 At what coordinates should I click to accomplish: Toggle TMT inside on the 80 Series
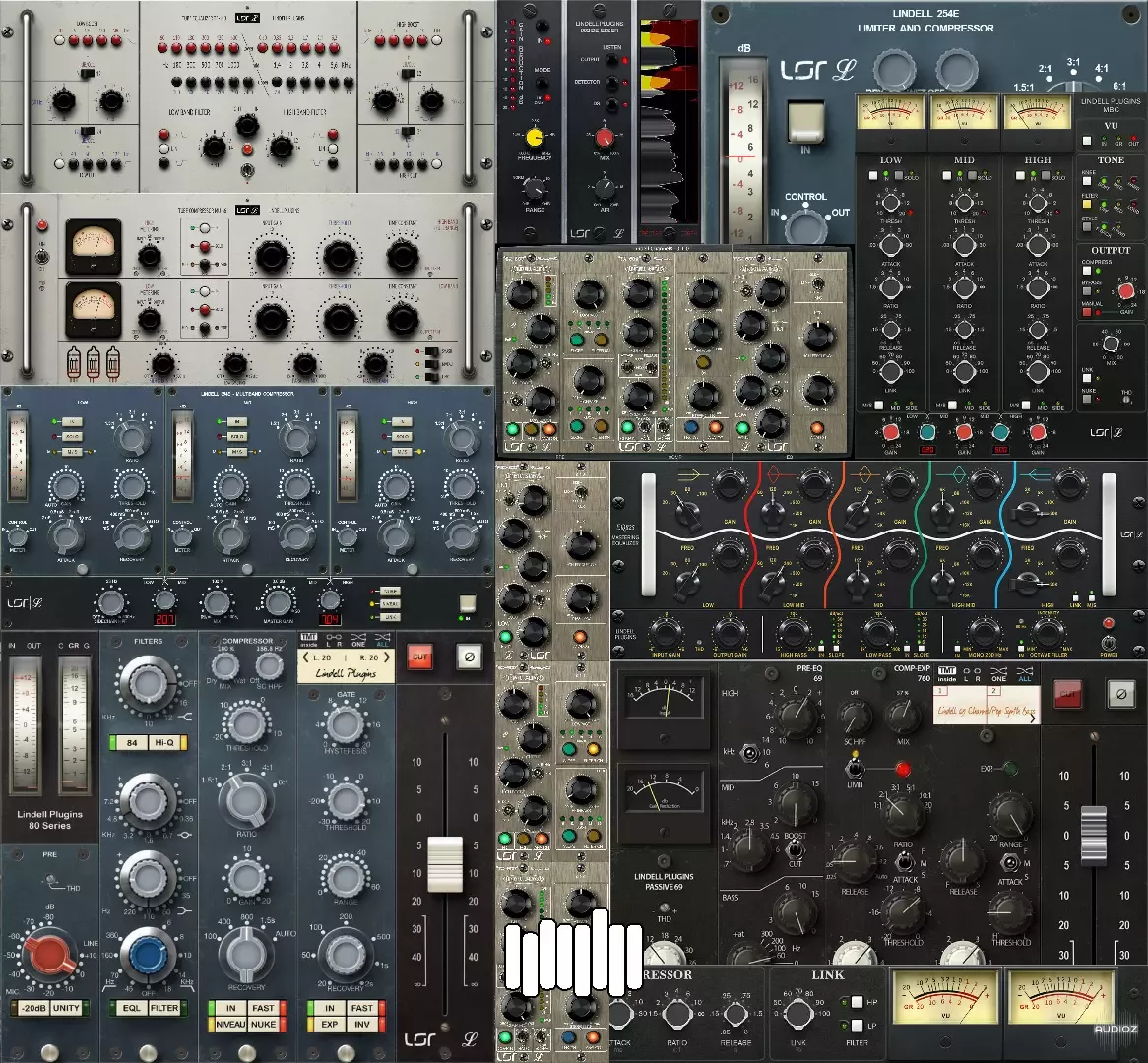pos(309,641)
